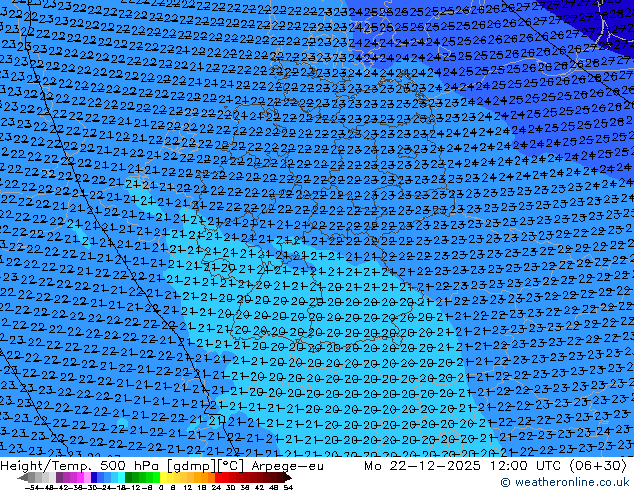Image resolution: width=634 pixels, height=490 pixels.
Task: Click the "-54" legend scale value
Action: [32, 488]
